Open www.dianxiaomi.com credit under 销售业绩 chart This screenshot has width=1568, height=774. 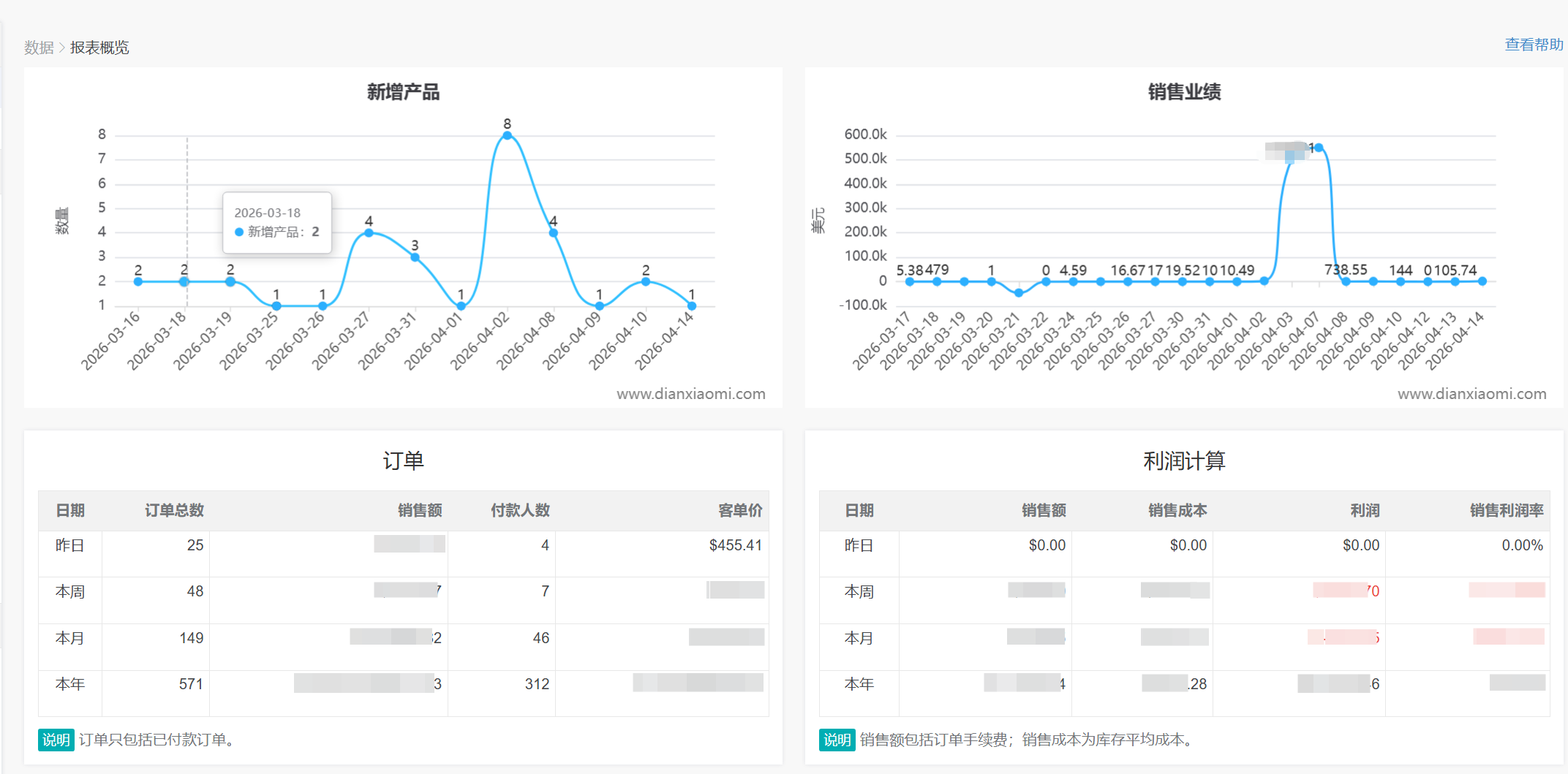point(1471,394)
